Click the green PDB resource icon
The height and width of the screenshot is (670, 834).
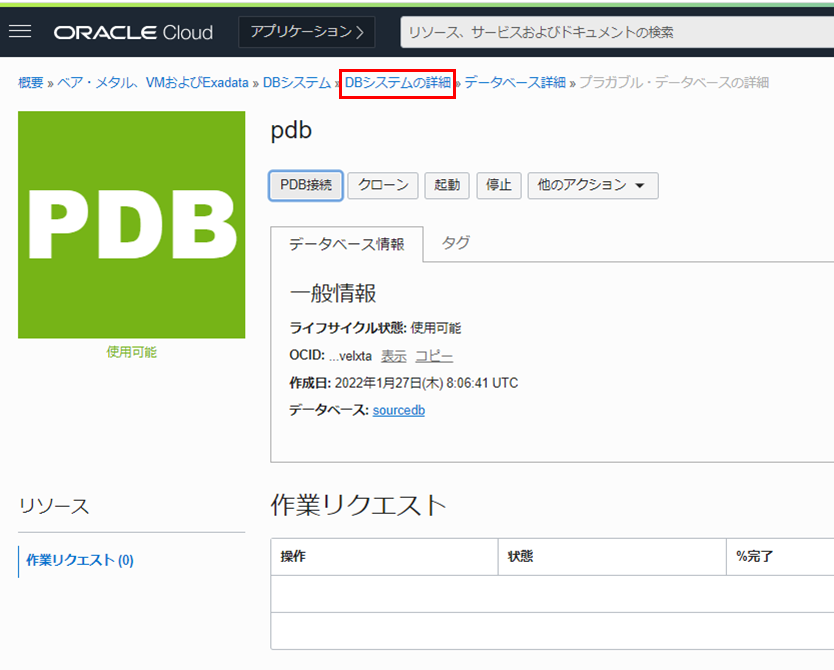131,225
